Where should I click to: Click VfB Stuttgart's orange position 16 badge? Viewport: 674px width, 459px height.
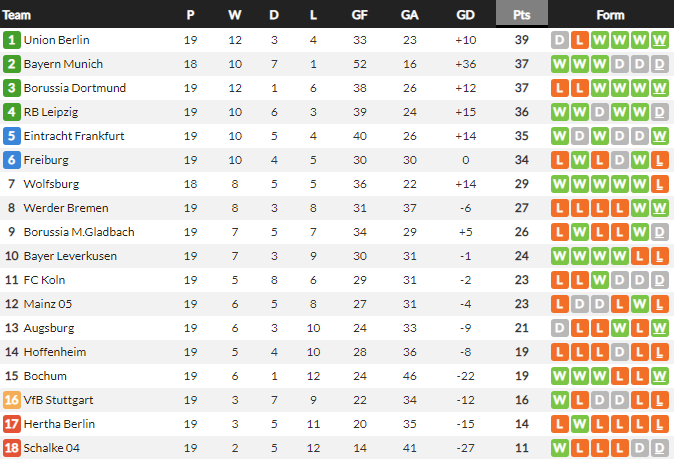point(12,400)
